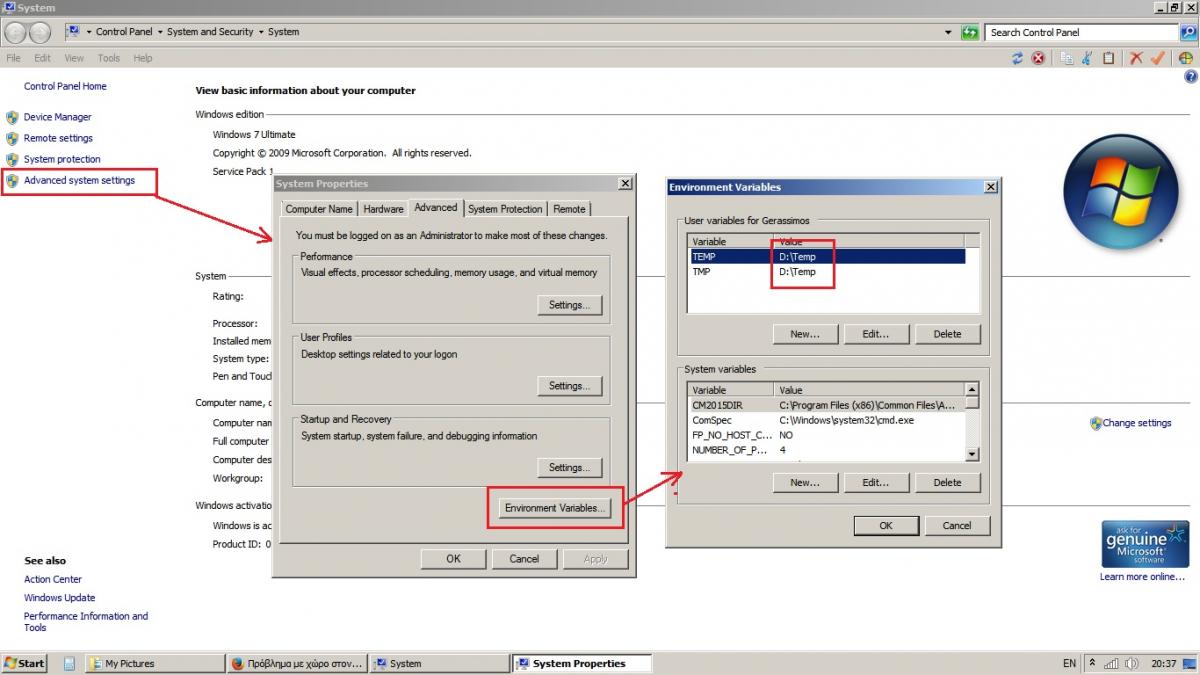This screenshot has width=1200, height=675.
Task: Click OK in Environment Variables dialog
Action: tap(885, 525)
